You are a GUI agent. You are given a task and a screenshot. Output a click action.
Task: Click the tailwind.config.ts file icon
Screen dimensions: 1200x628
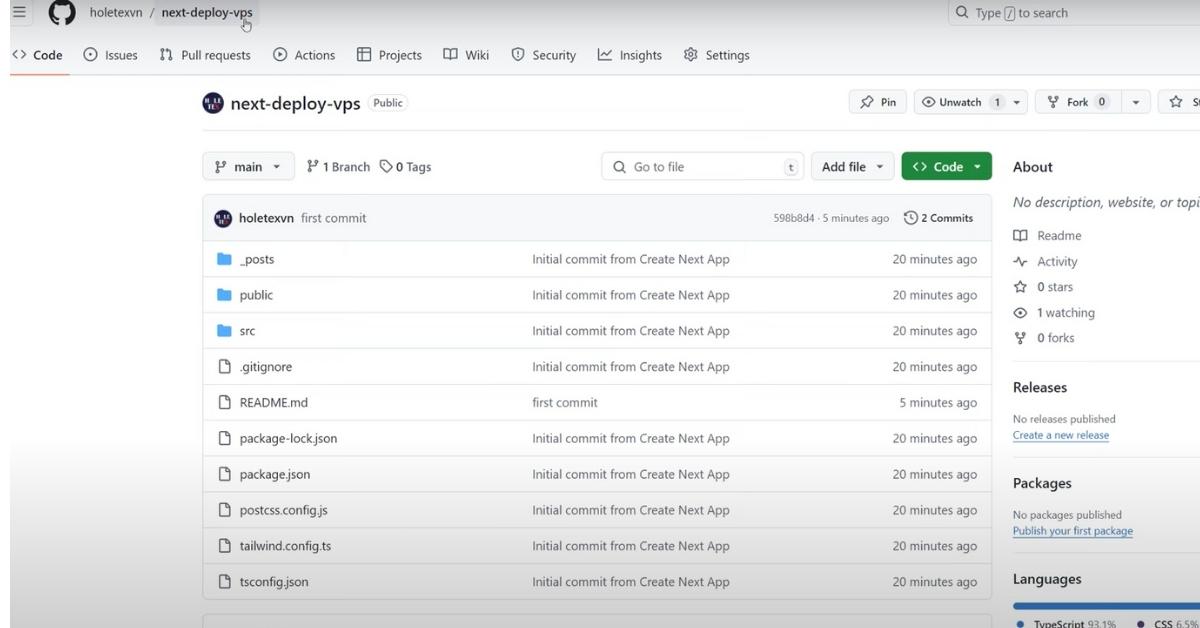[x=225, y=546]
